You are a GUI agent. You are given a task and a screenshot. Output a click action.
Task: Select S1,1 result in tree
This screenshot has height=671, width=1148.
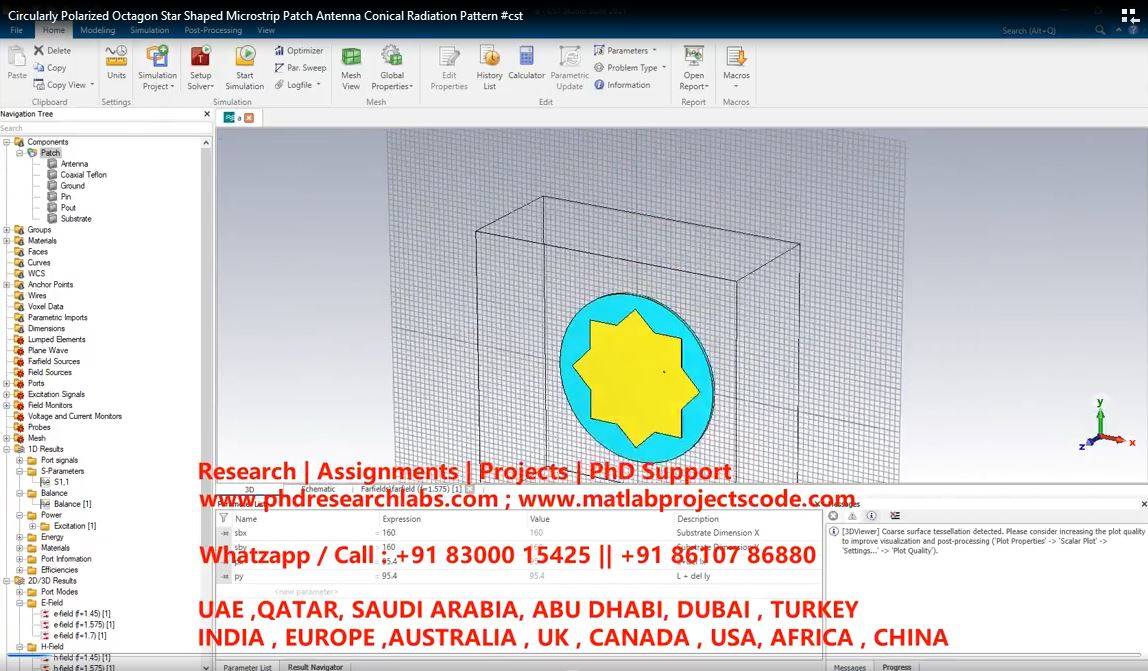pos(62,482)
